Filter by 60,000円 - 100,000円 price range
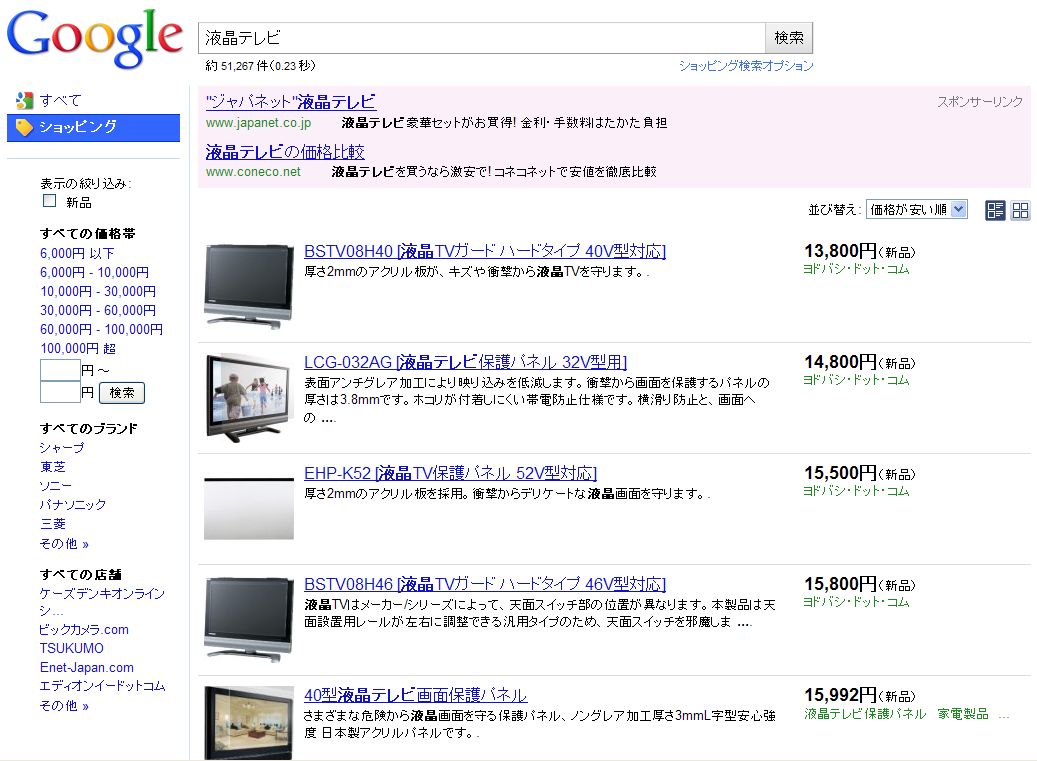1037x761 pixels. tap(101, 330)
